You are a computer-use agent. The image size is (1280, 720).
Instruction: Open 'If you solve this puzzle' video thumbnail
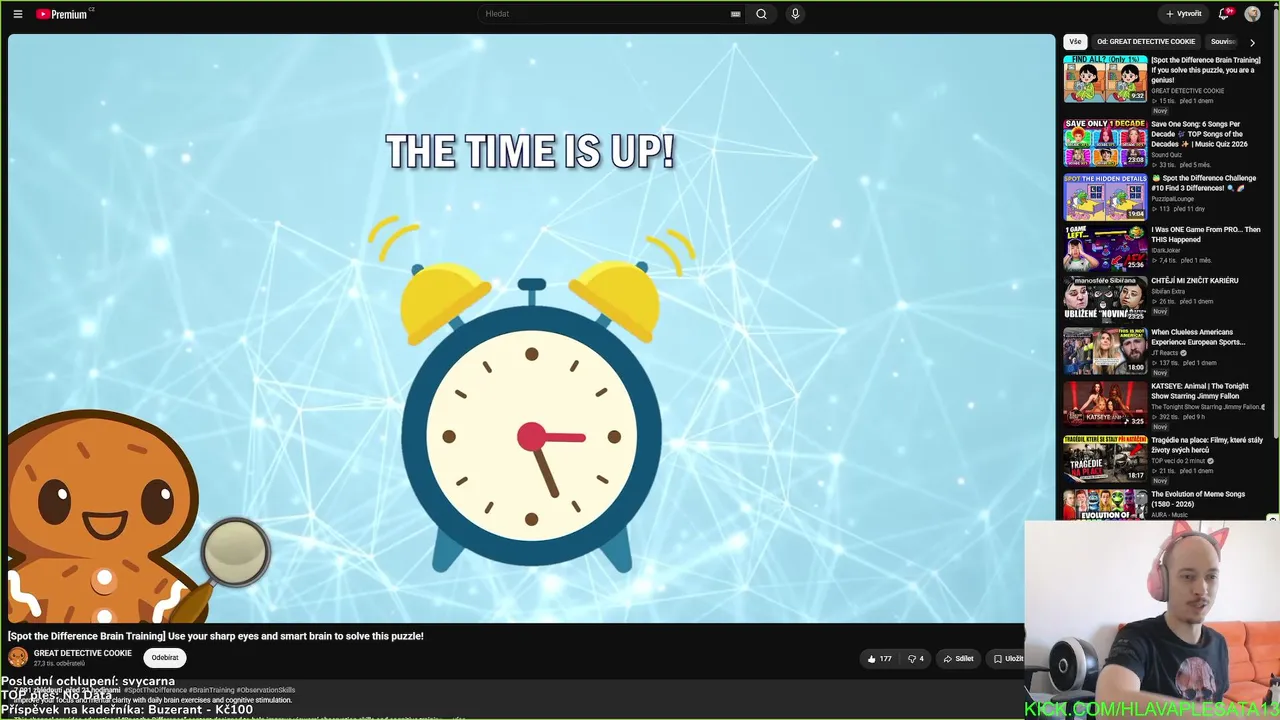pos(1105,79)
